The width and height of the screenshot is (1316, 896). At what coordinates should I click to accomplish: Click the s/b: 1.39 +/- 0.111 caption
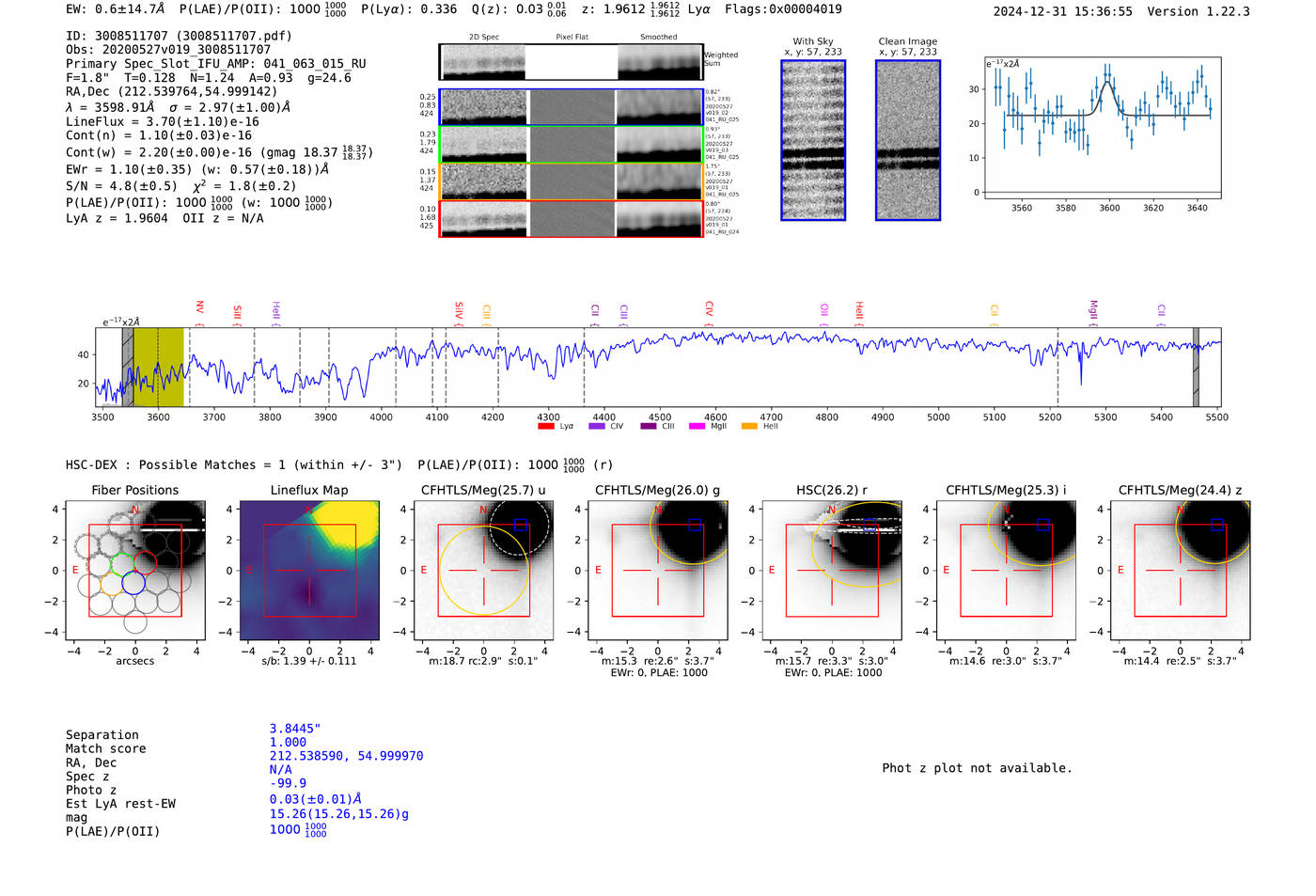309,661
